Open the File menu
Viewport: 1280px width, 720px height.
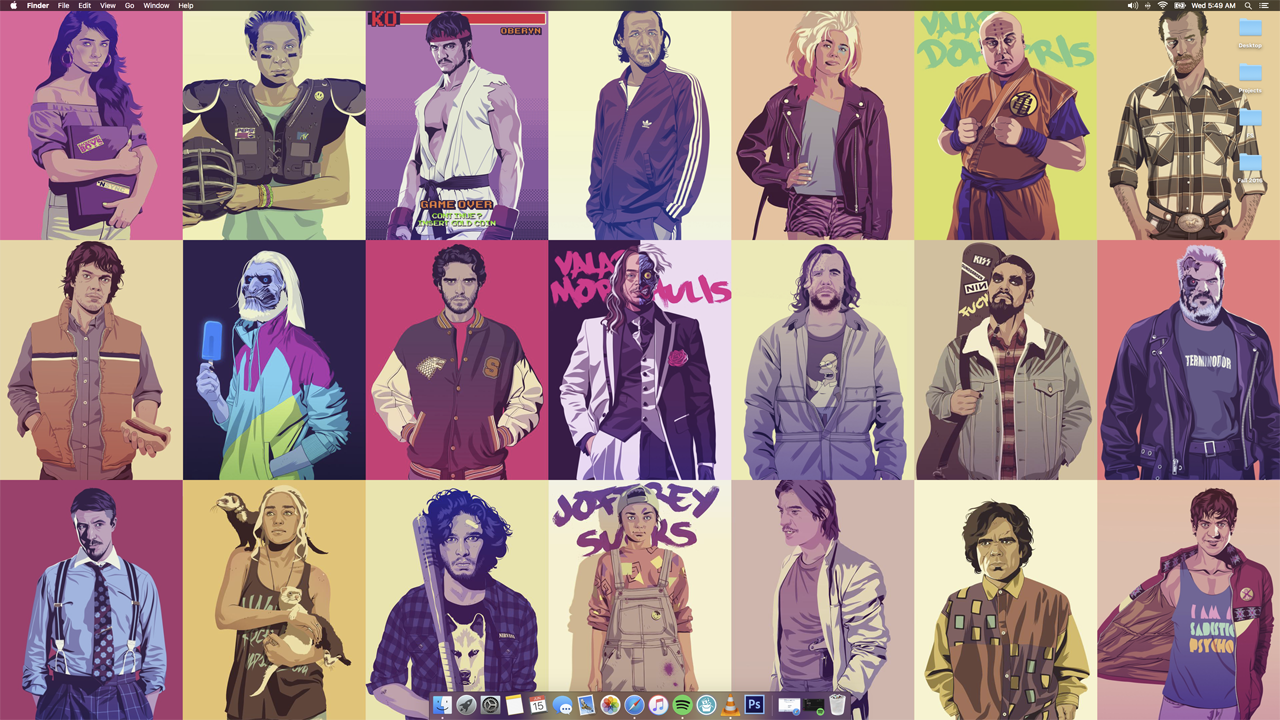[x=63, y=5]
